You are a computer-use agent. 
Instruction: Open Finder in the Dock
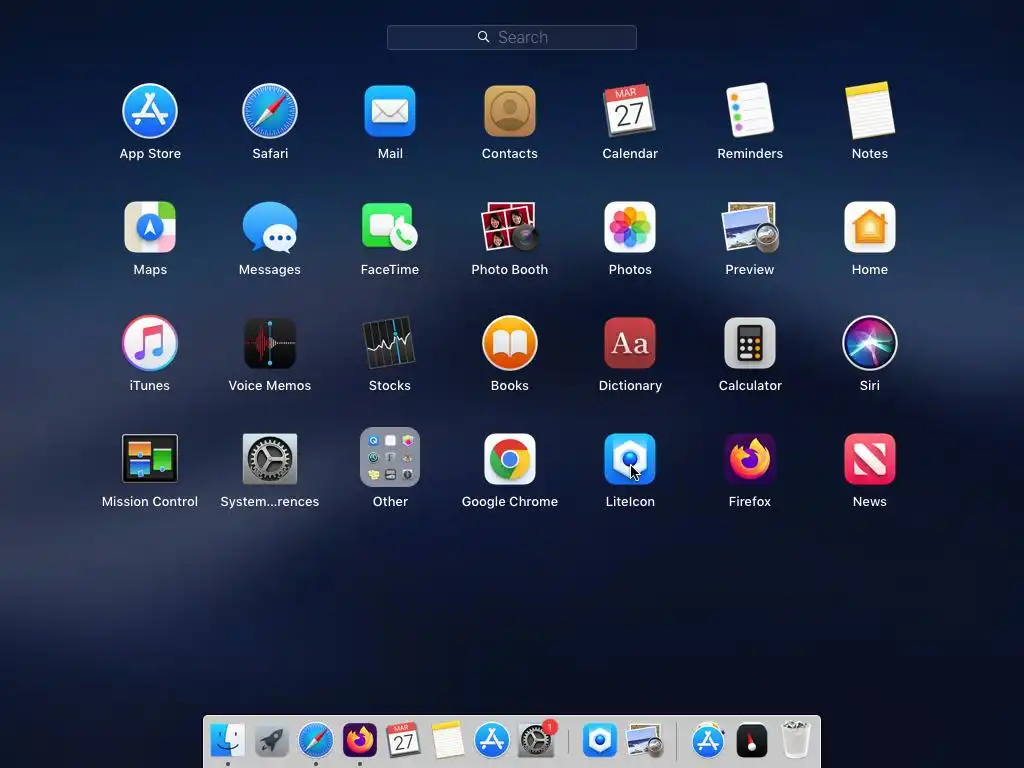227,740
